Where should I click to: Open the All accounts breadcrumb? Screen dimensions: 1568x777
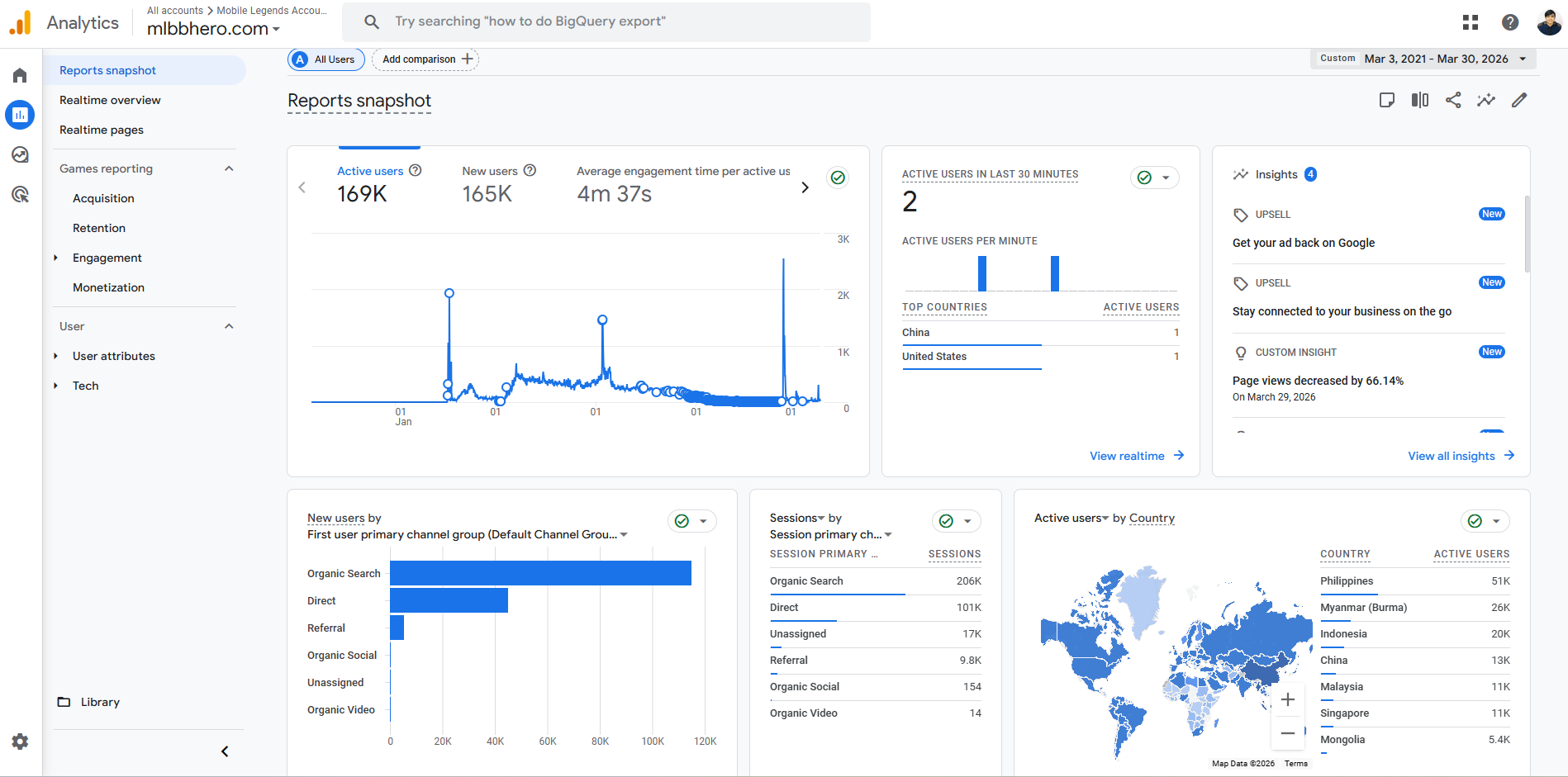pos(175,11)
